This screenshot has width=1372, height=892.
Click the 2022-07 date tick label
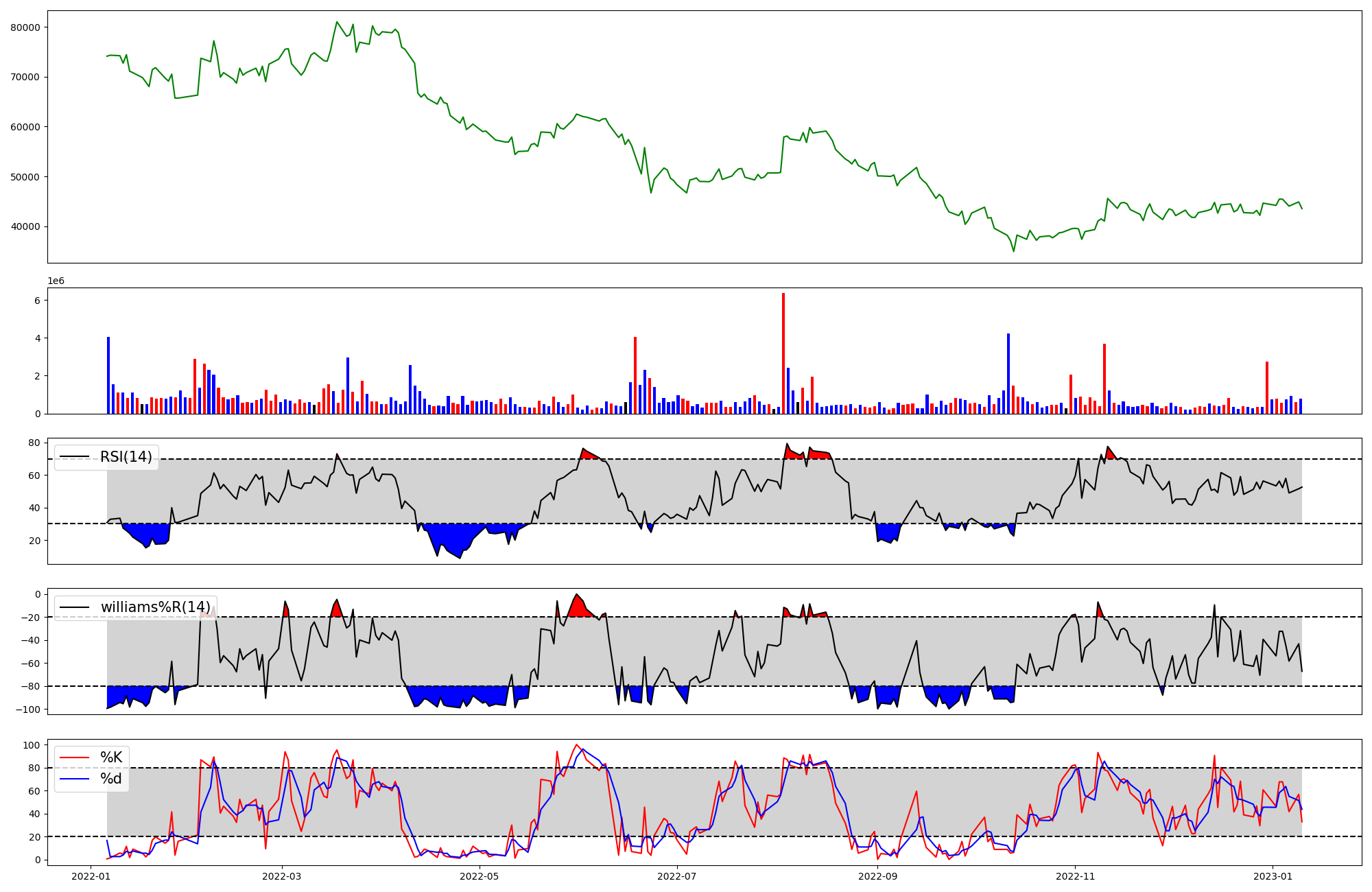click(677, 876)
